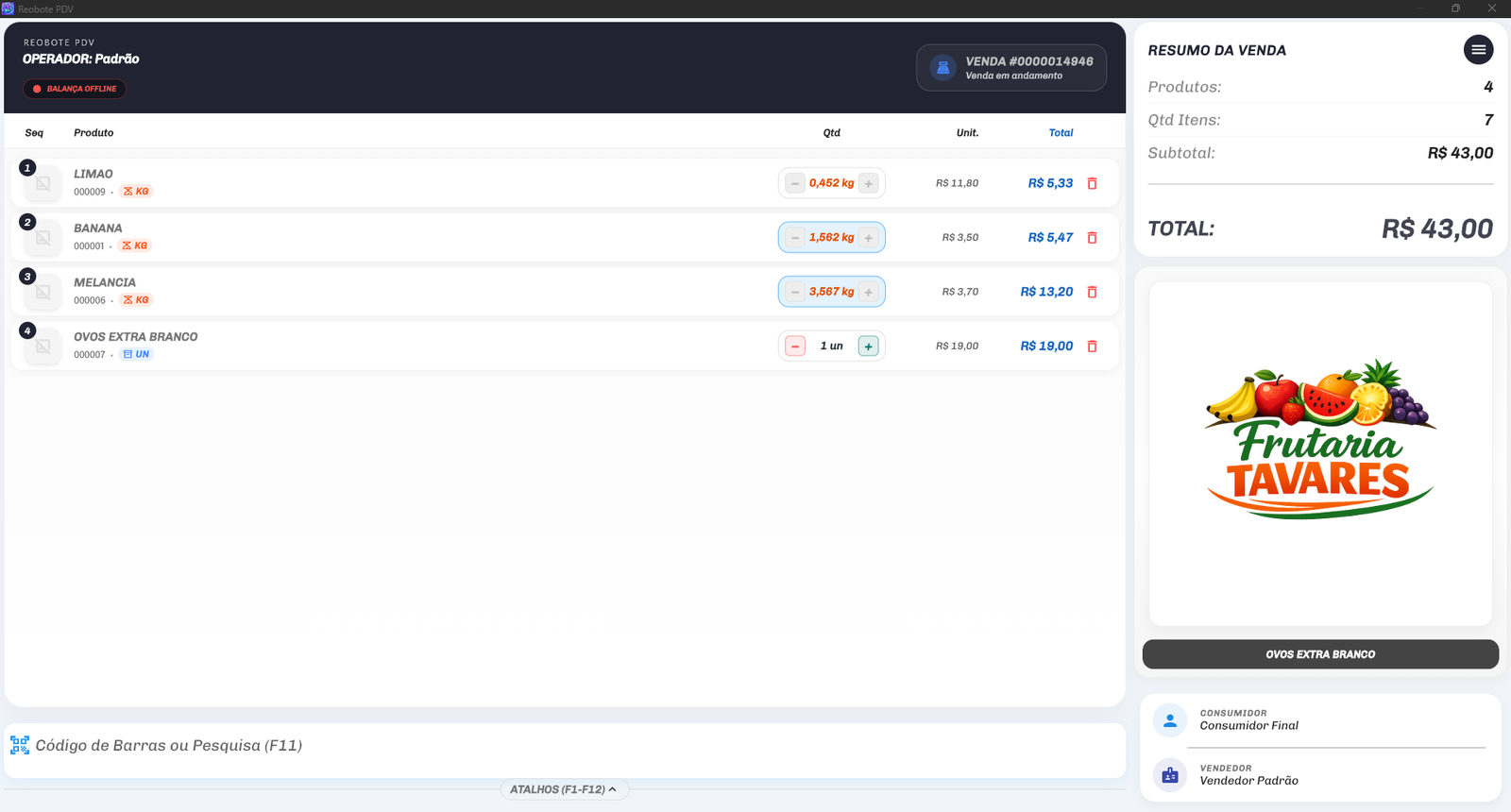Image resolution: width=1511 pixels, height=812 pixels.
Task: Click the MELANCIA product image placeholder
Action: point(43,293)
